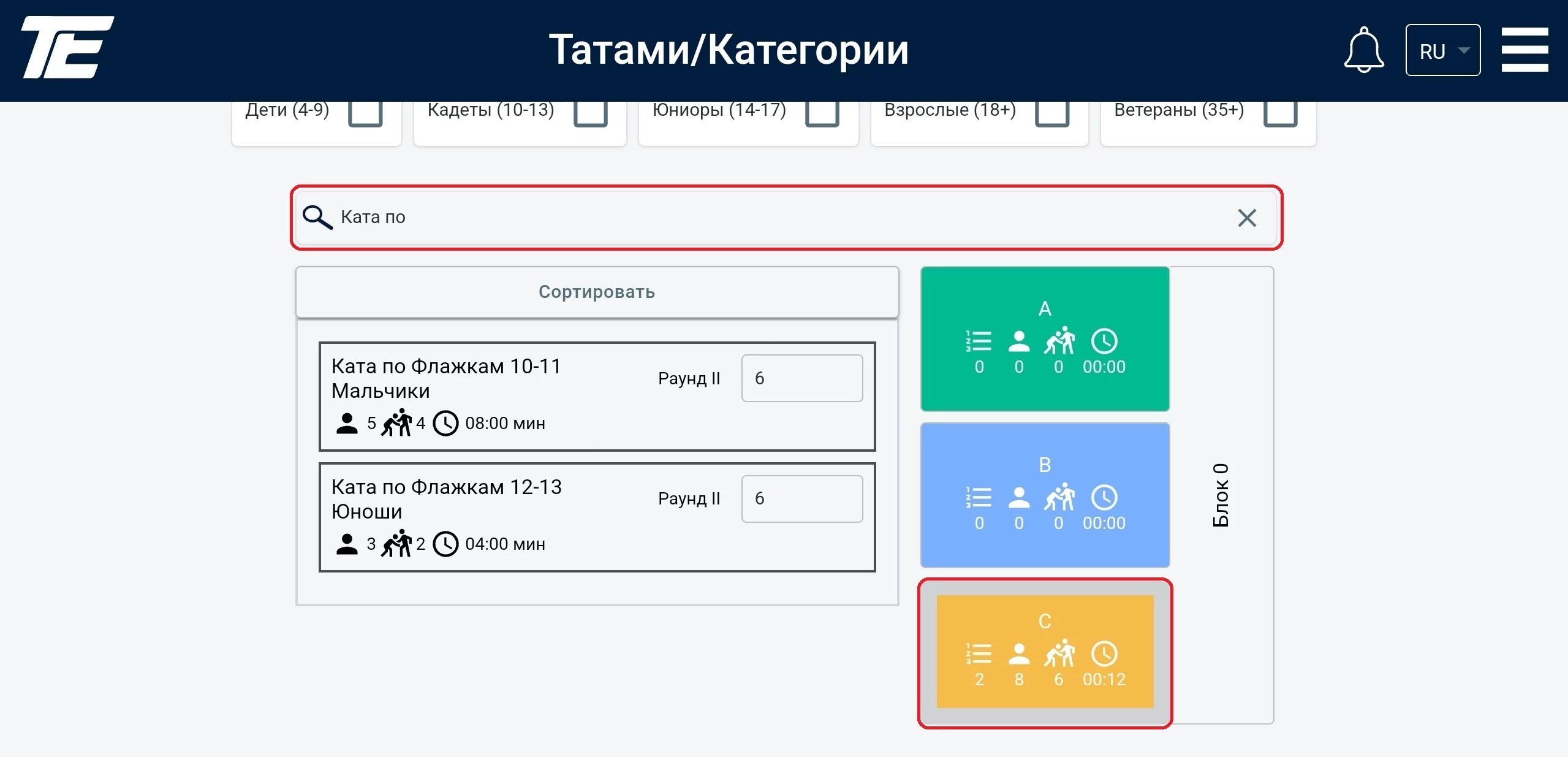Clear the search with the X icon
This screenshot has height=757, width=1568.
click(1246, 218)
